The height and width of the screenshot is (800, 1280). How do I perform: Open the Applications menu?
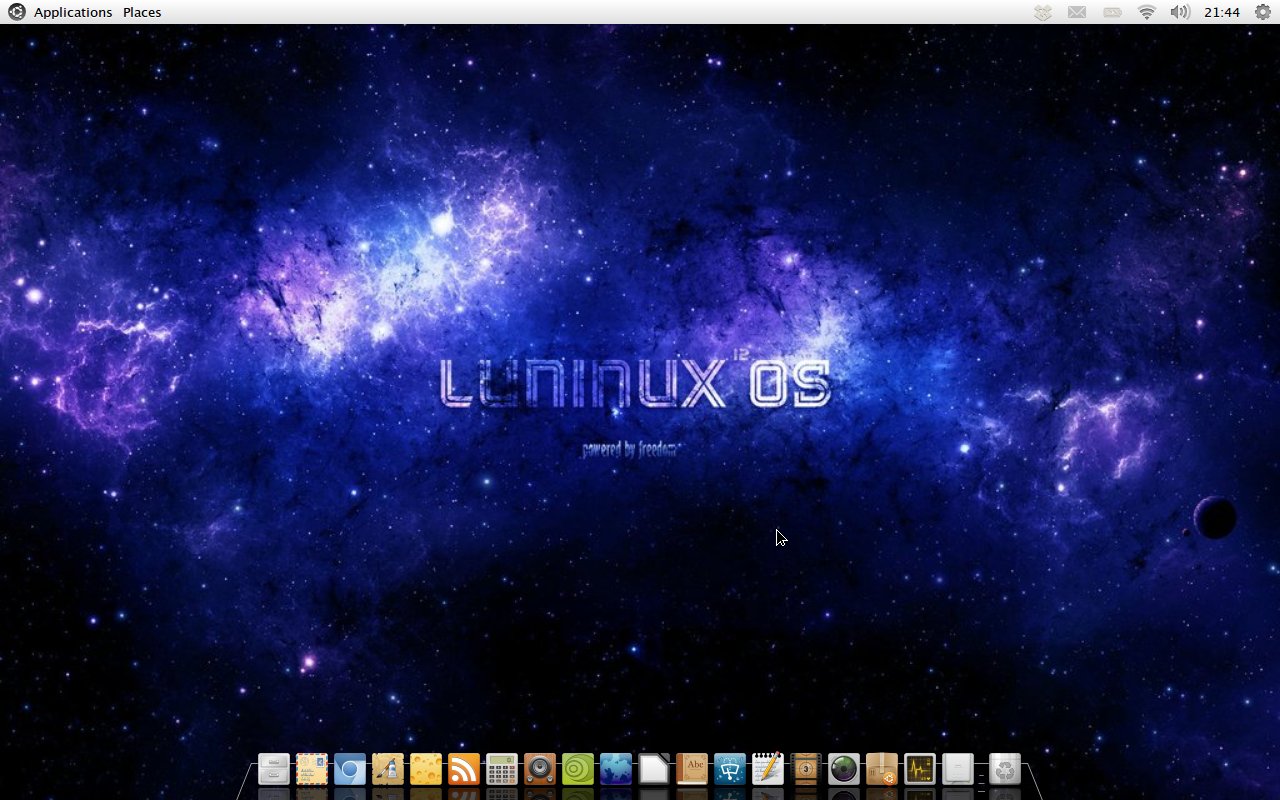coord(72,12)
